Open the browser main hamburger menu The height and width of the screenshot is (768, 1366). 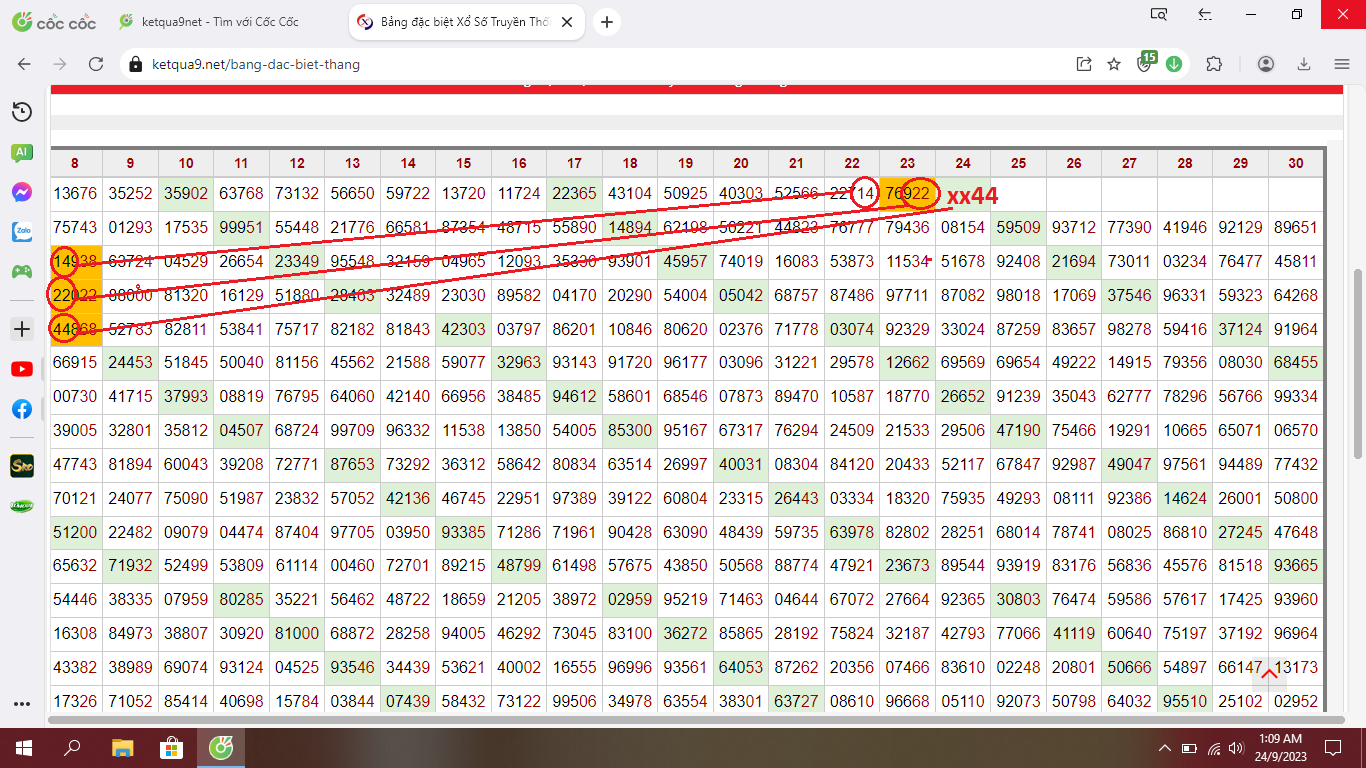pos(1342,64)
